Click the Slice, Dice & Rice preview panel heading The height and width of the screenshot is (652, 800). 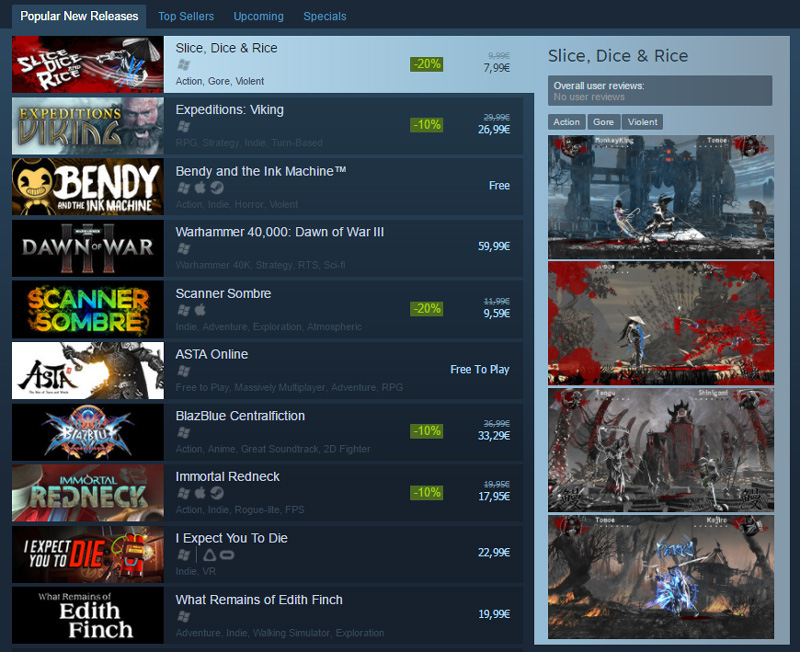click(x=618, y=56)
